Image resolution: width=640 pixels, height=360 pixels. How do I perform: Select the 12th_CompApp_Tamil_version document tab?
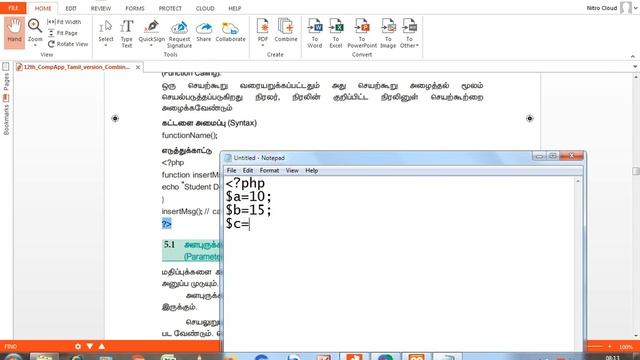77,67
